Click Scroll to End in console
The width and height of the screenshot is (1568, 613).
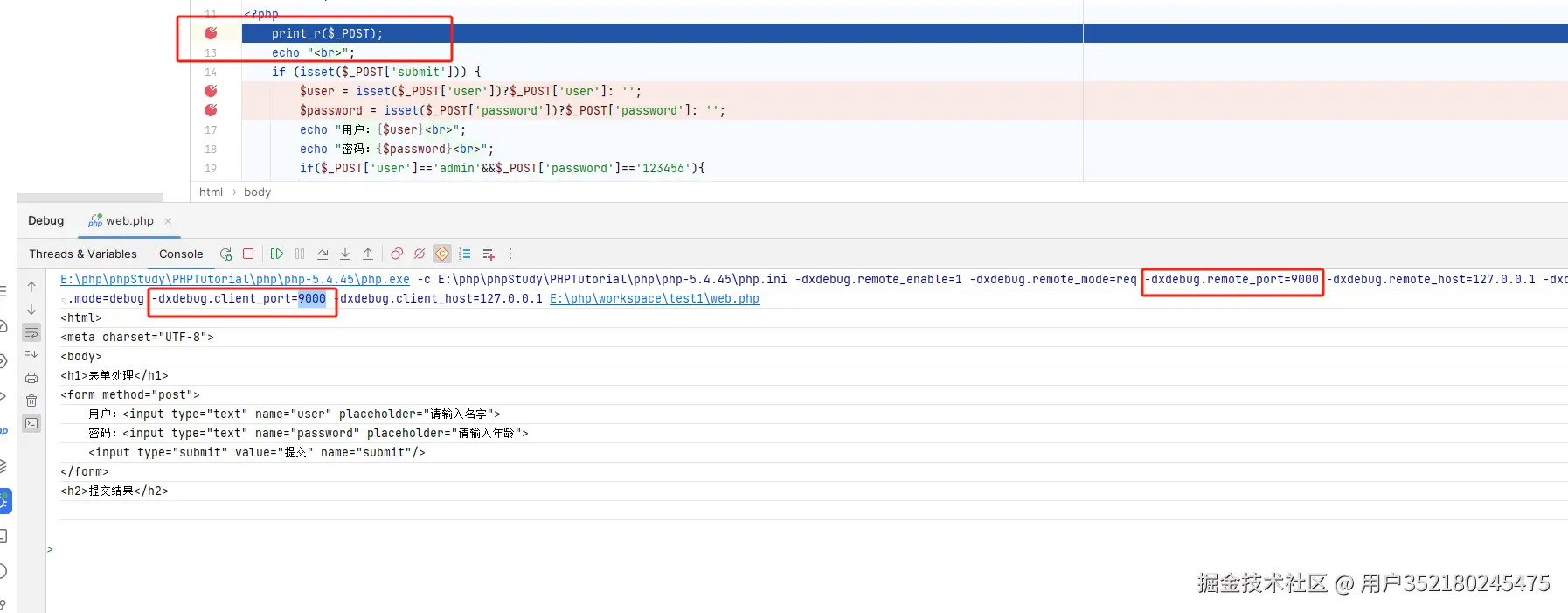click(31, 355)
